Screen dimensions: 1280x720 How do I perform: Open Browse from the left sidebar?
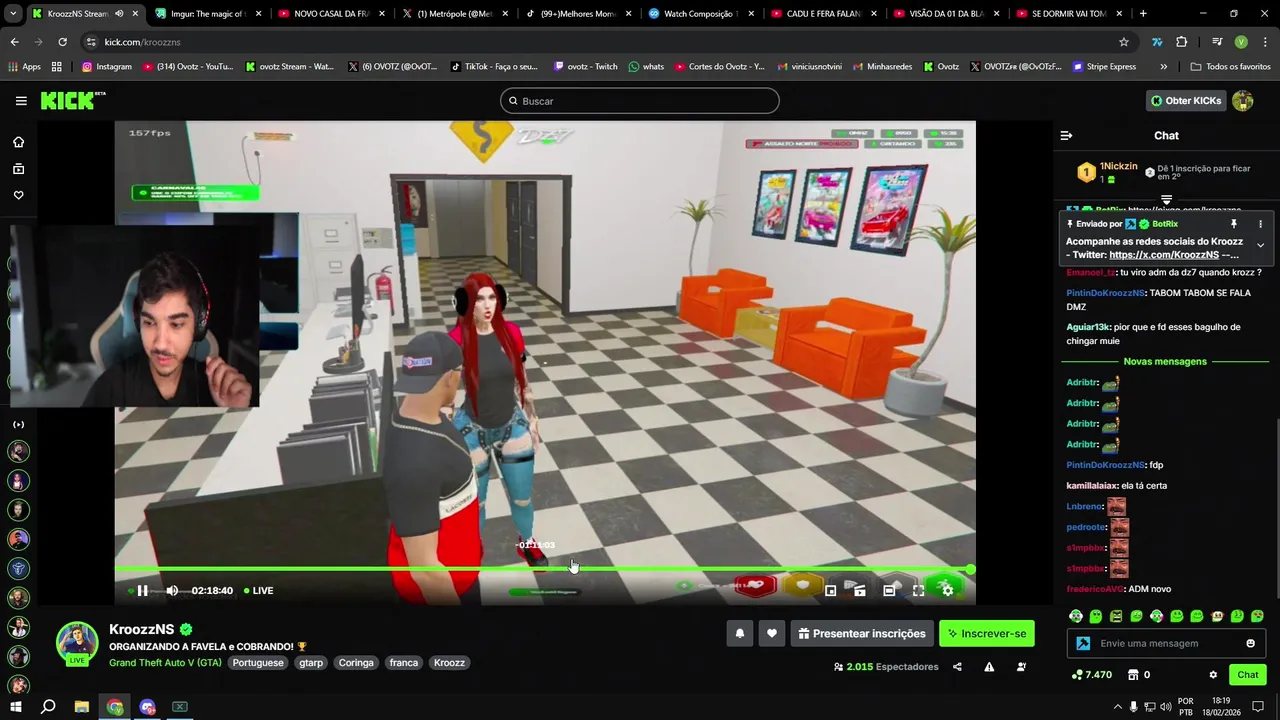(18, 169)
